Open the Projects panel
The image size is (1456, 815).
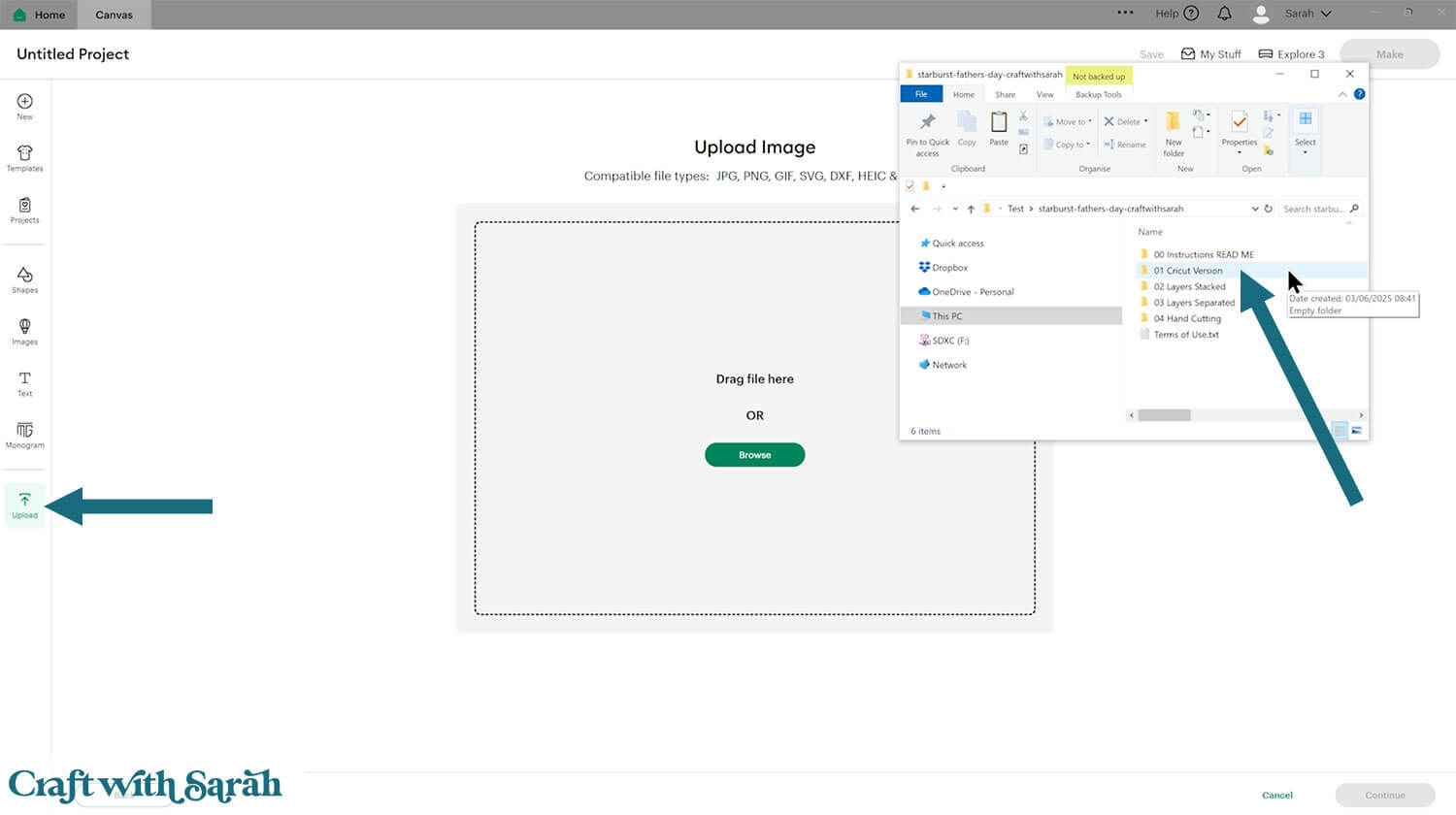click(x=24, y=210)
